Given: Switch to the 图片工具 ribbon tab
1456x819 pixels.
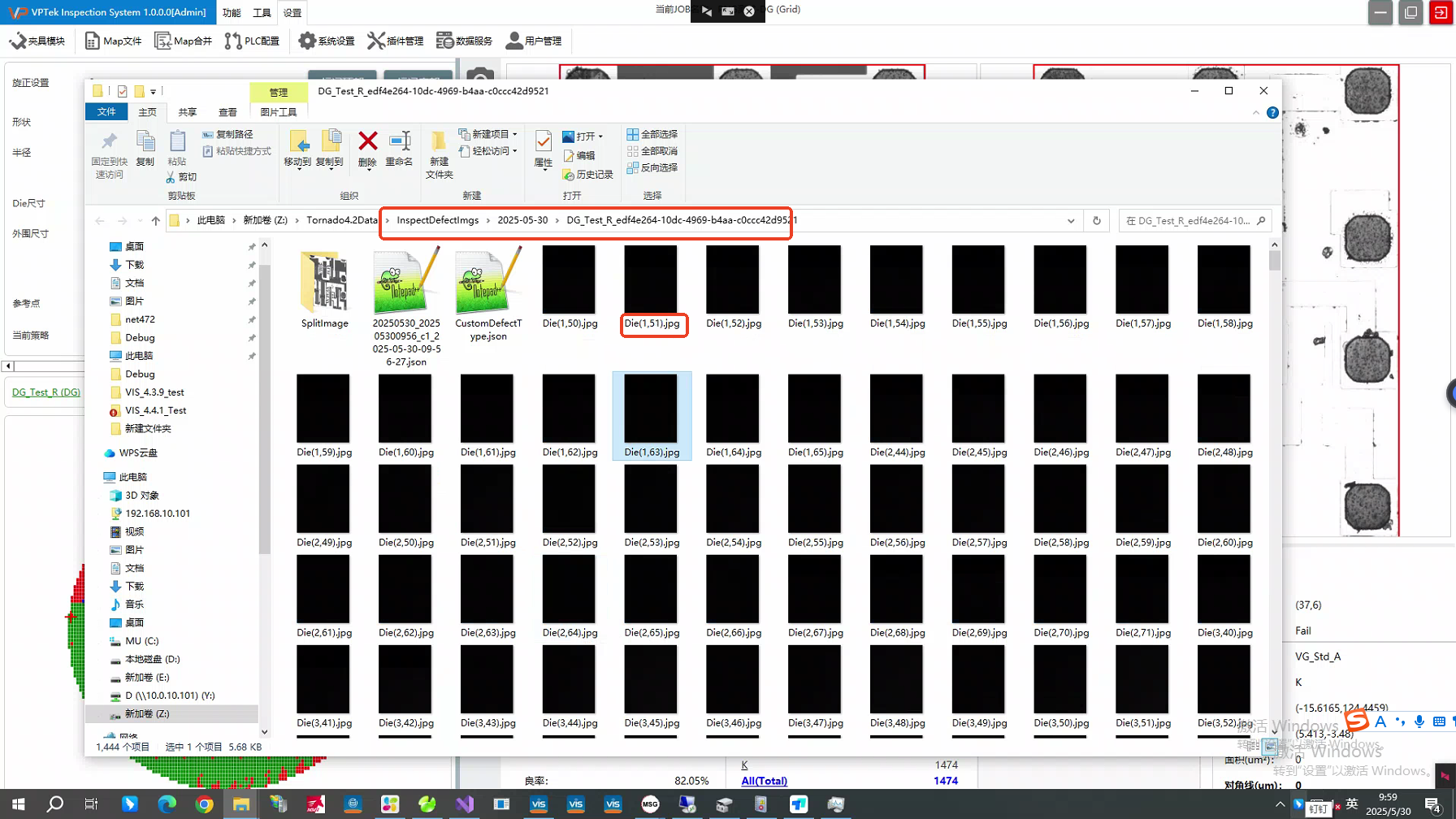Looking at the screenshot, I should tap(278, 112).
